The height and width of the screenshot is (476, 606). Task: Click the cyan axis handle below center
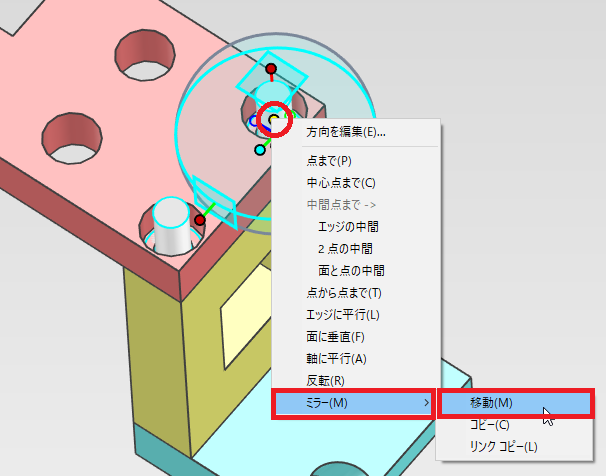[x=260, y=150]
